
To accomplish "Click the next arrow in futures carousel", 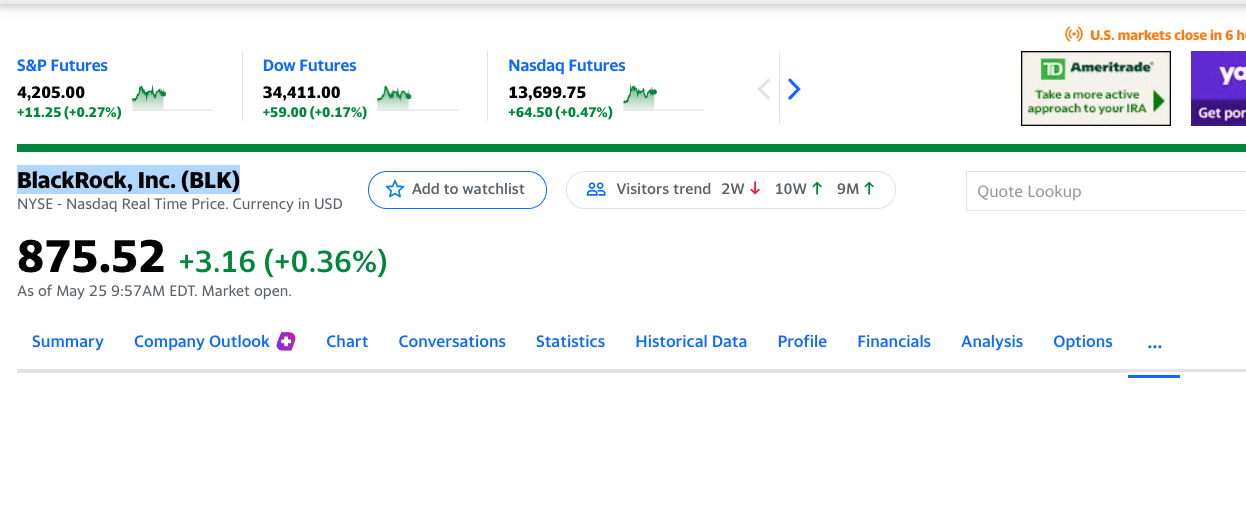I will [x=794, y=89].
